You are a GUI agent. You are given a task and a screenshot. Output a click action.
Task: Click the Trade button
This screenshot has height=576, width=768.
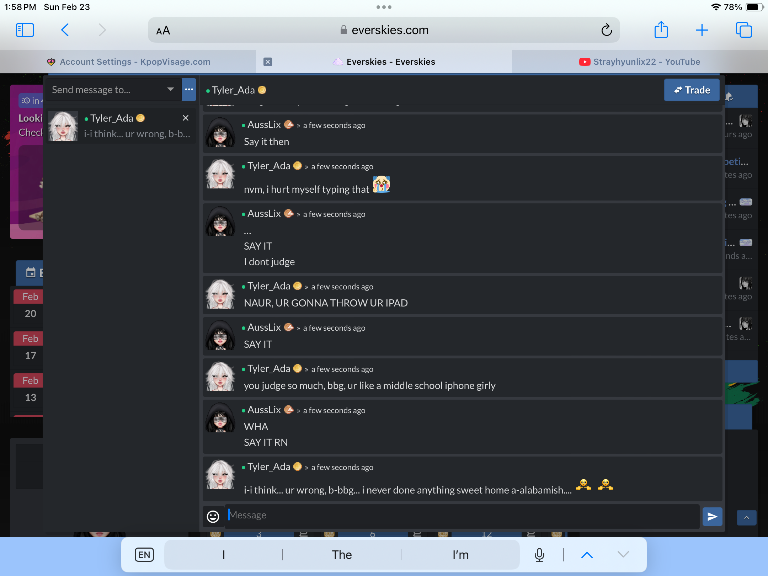pos(692,90)
